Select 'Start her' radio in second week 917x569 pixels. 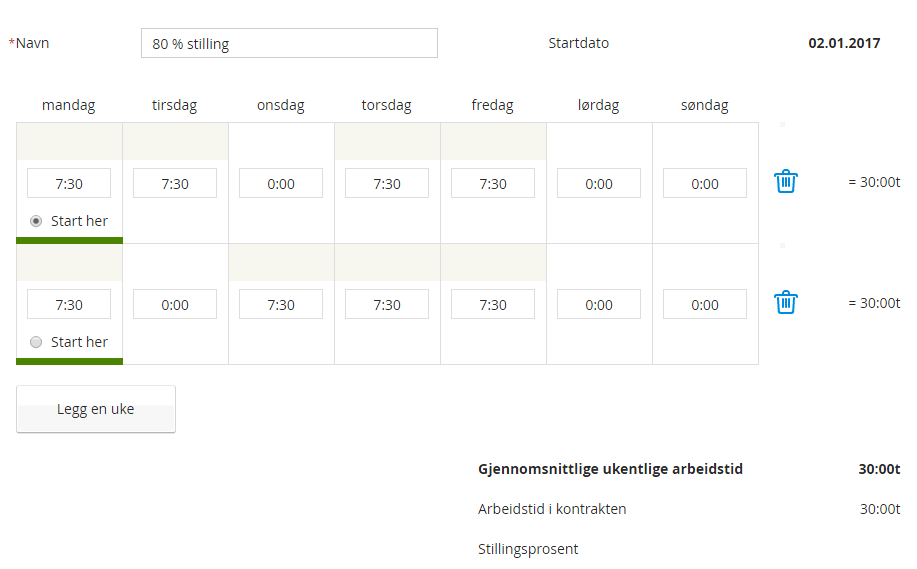37,342
